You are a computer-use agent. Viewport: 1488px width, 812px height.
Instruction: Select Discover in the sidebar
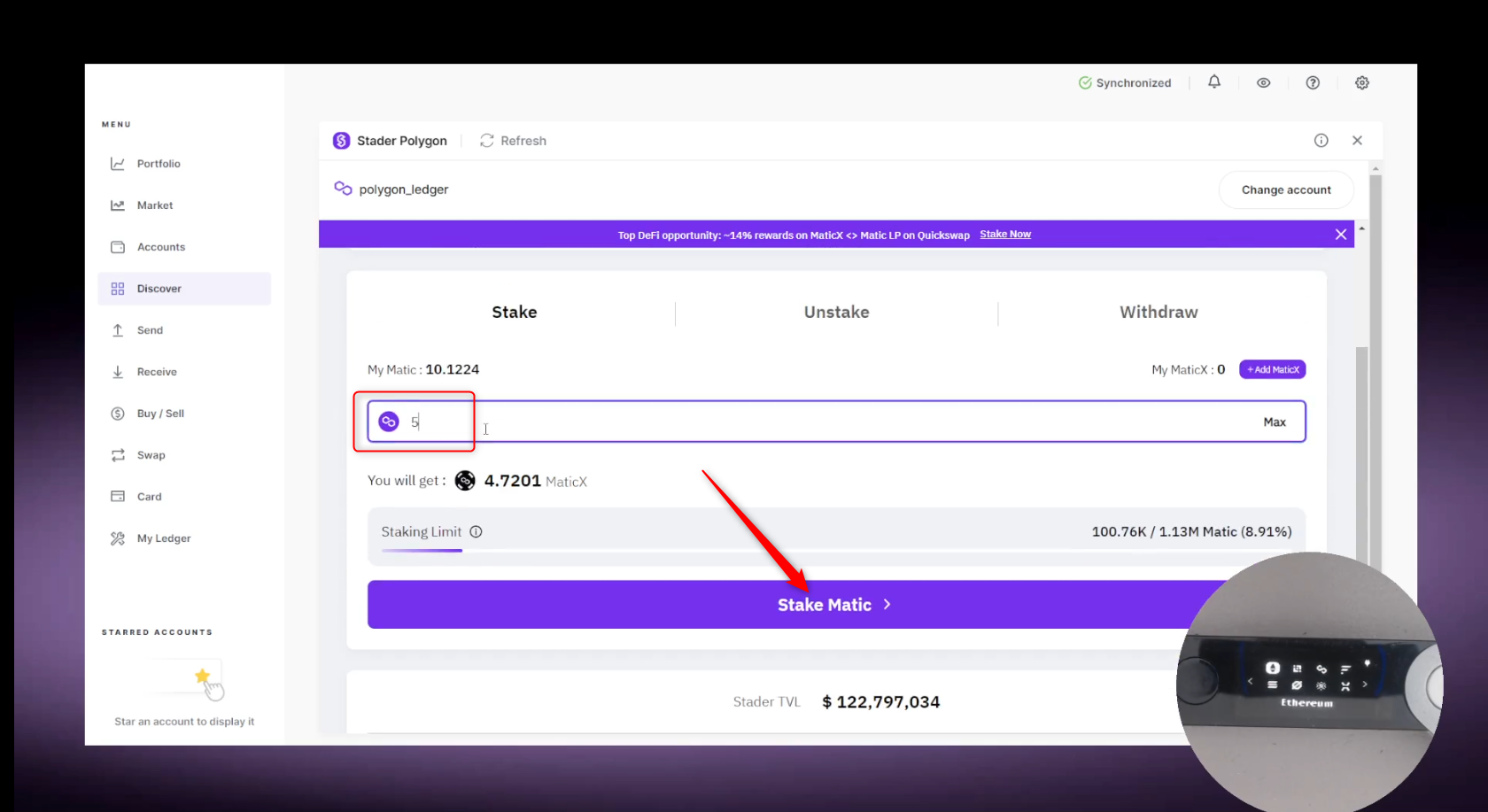click(184, 289)
